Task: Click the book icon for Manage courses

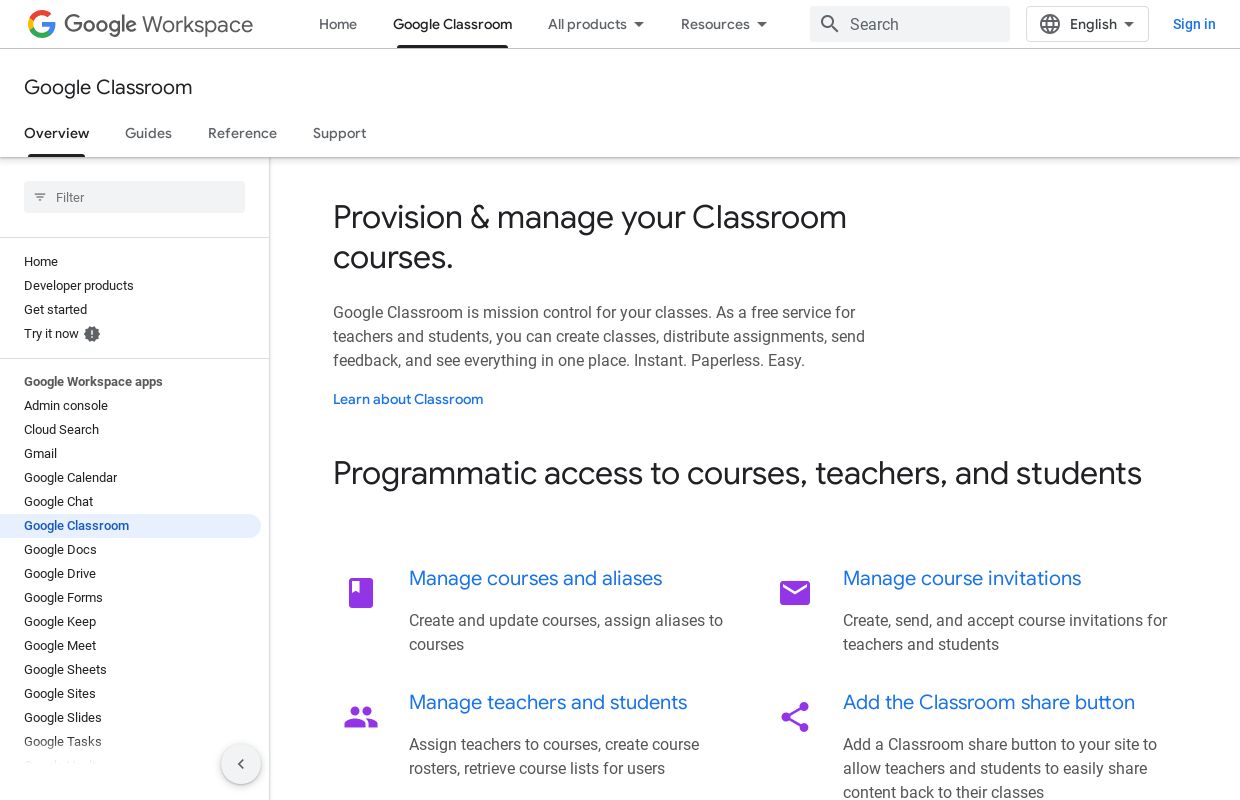Action: click(361, 593)
